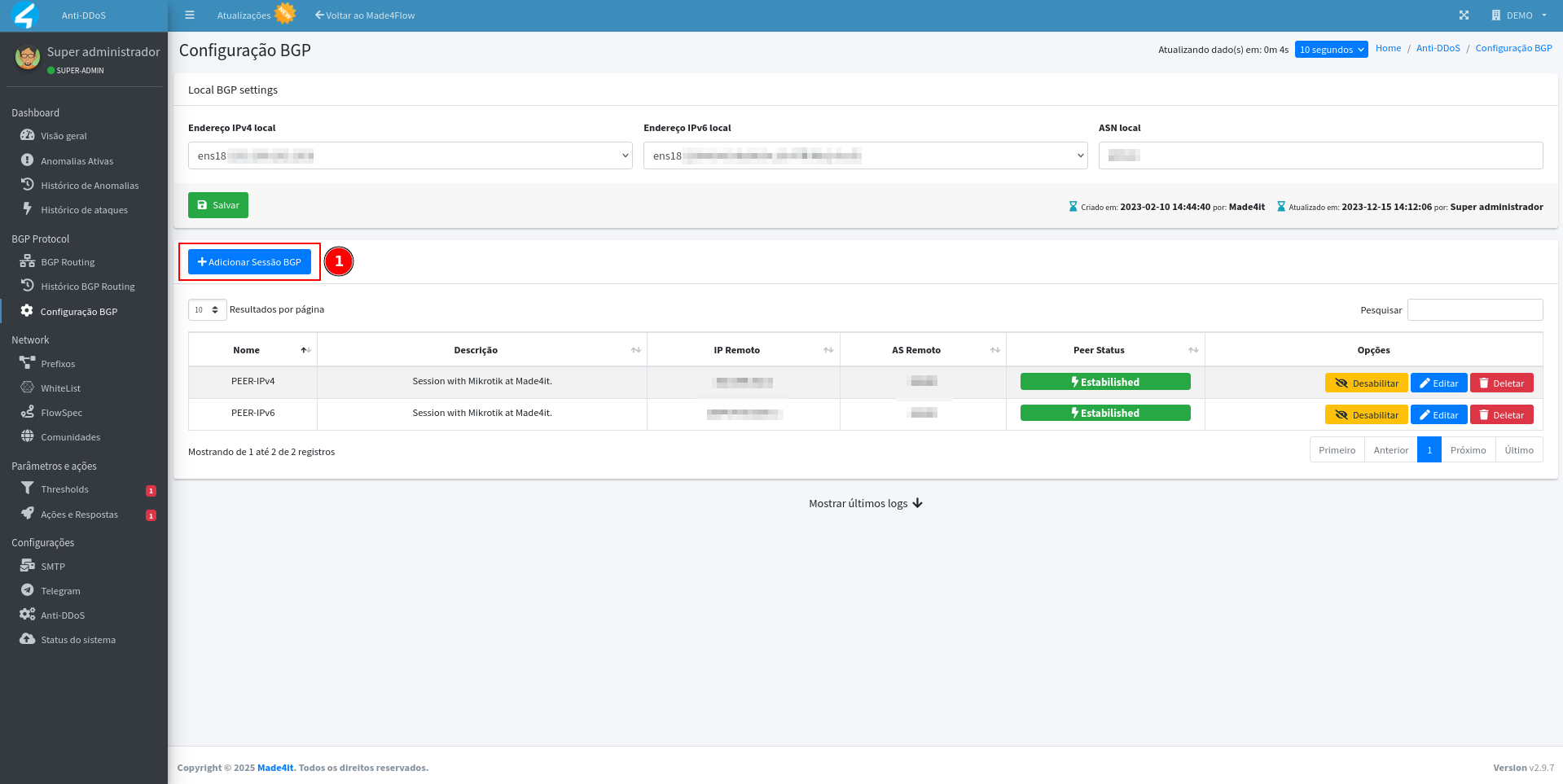Disable the PEER-IPv6 BGP session

[x=1366, y=415]
